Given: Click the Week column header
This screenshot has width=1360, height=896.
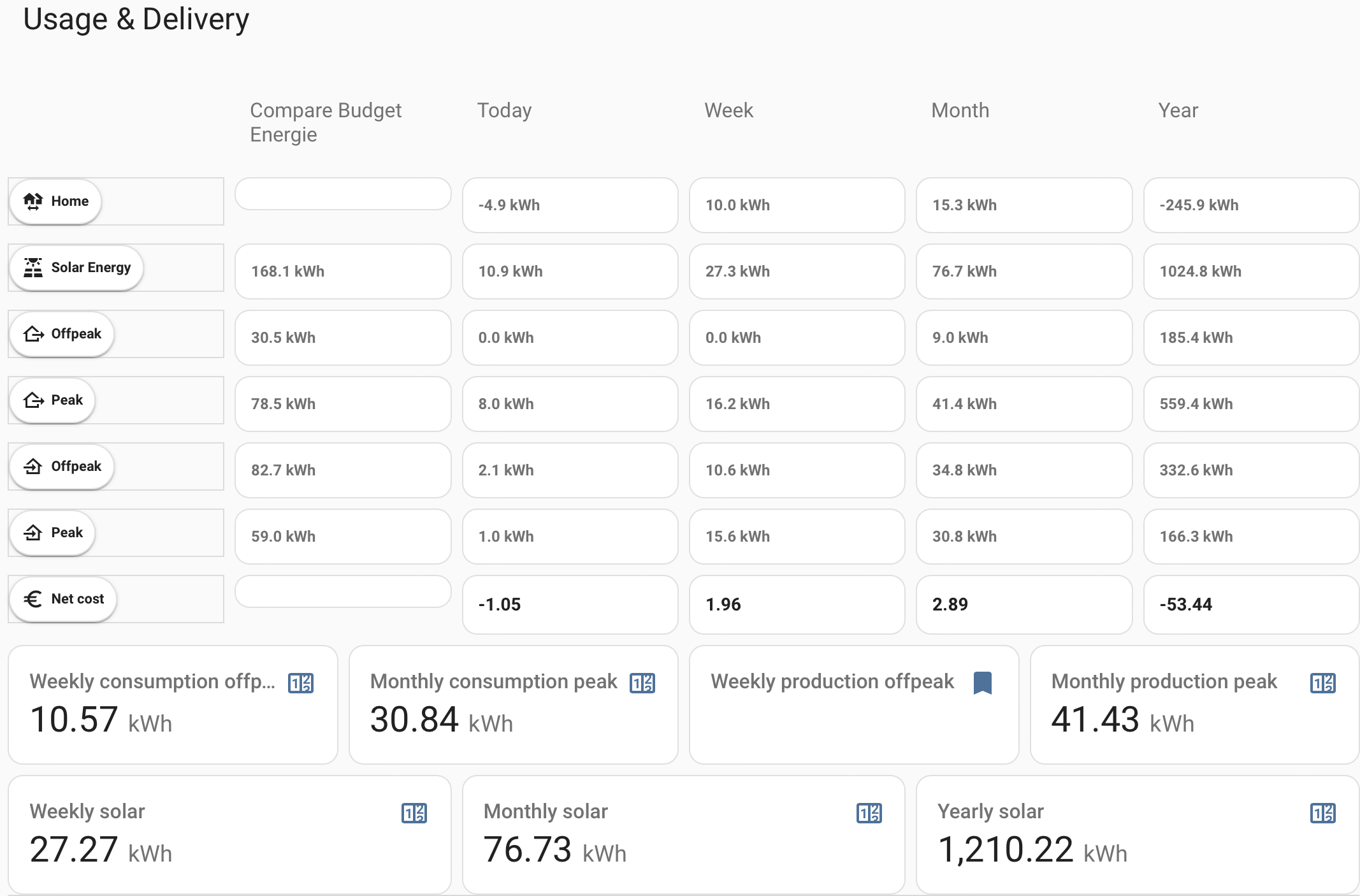Looking at the screenshot, I should (x=728, y=110).
